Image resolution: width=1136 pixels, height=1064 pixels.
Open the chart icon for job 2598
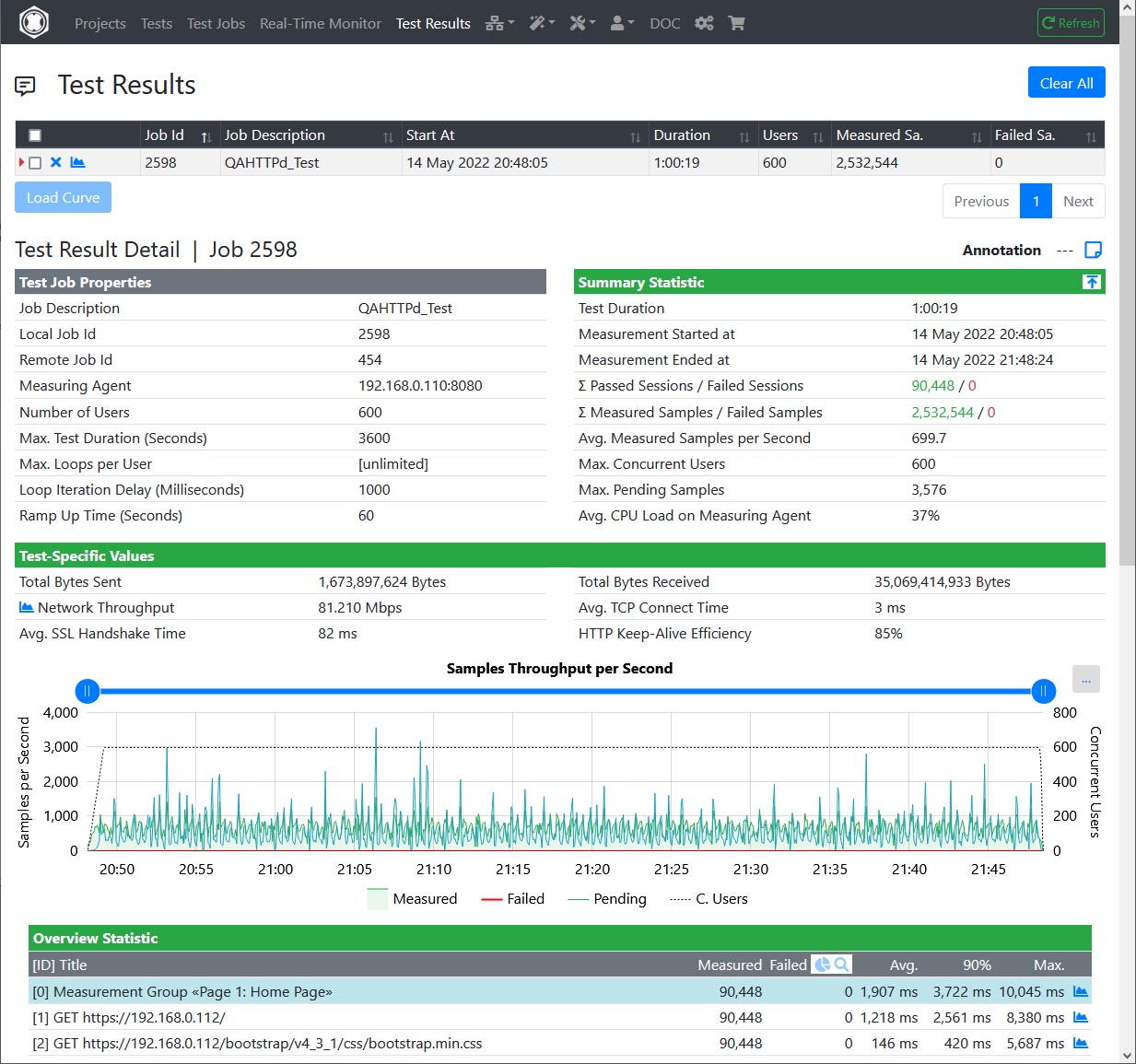[x=77, y=162]
